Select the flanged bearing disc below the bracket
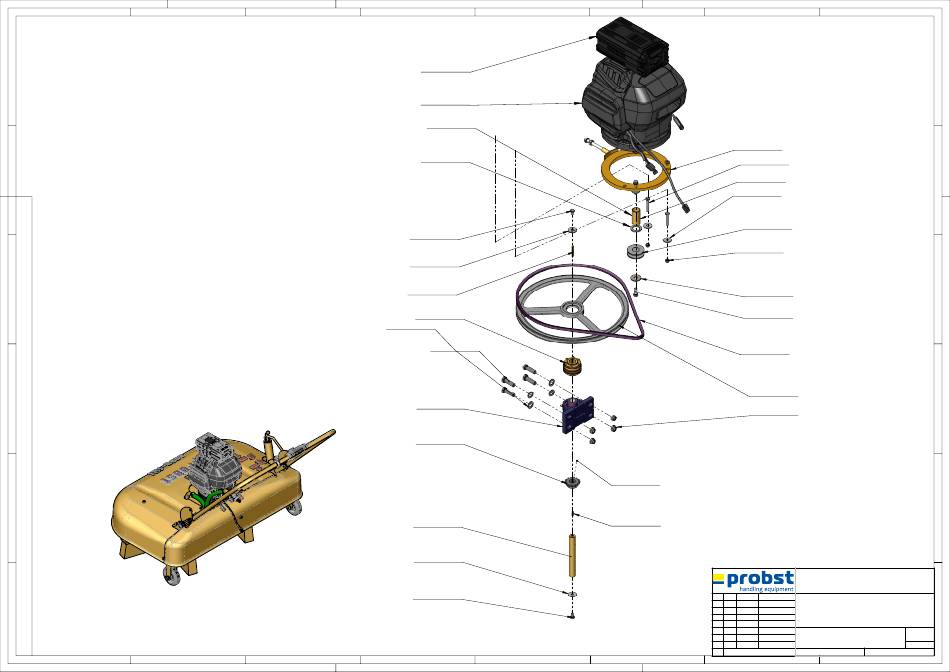Screen dimensions: 950x672 [x=574, y=484]
